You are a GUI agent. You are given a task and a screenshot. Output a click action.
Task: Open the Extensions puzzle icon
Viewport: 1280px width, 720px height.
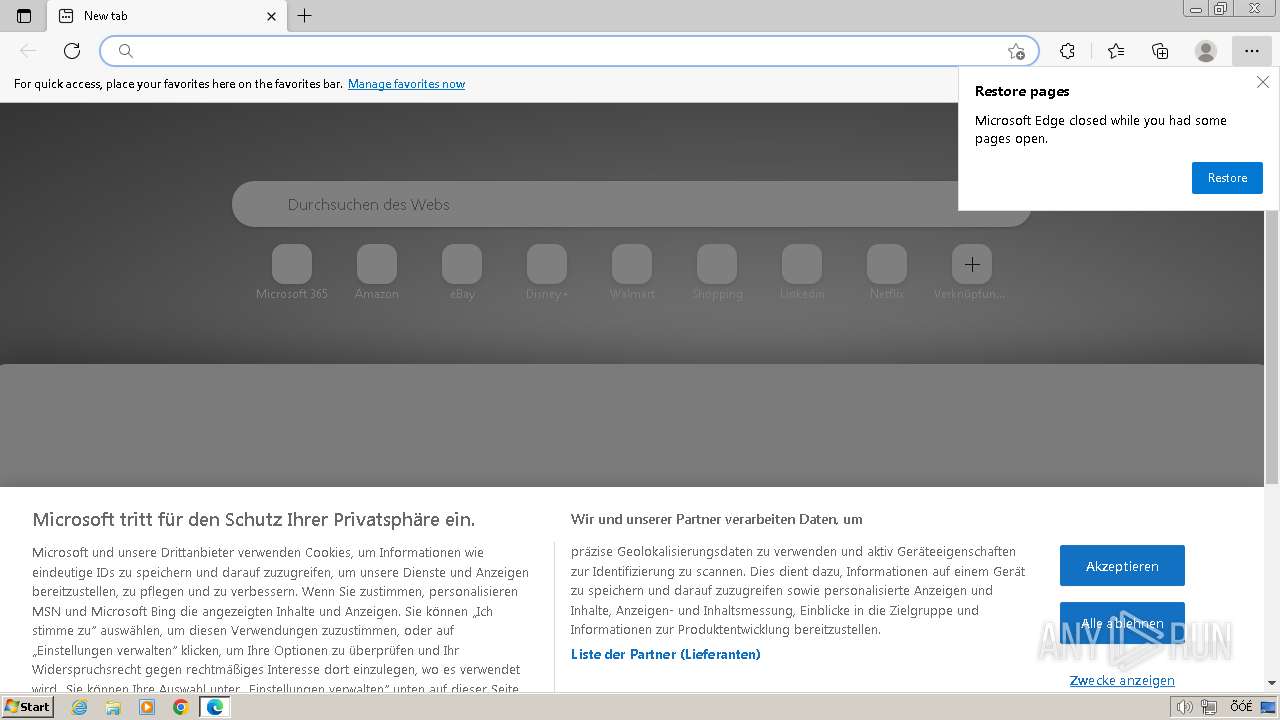(1068, 51)
